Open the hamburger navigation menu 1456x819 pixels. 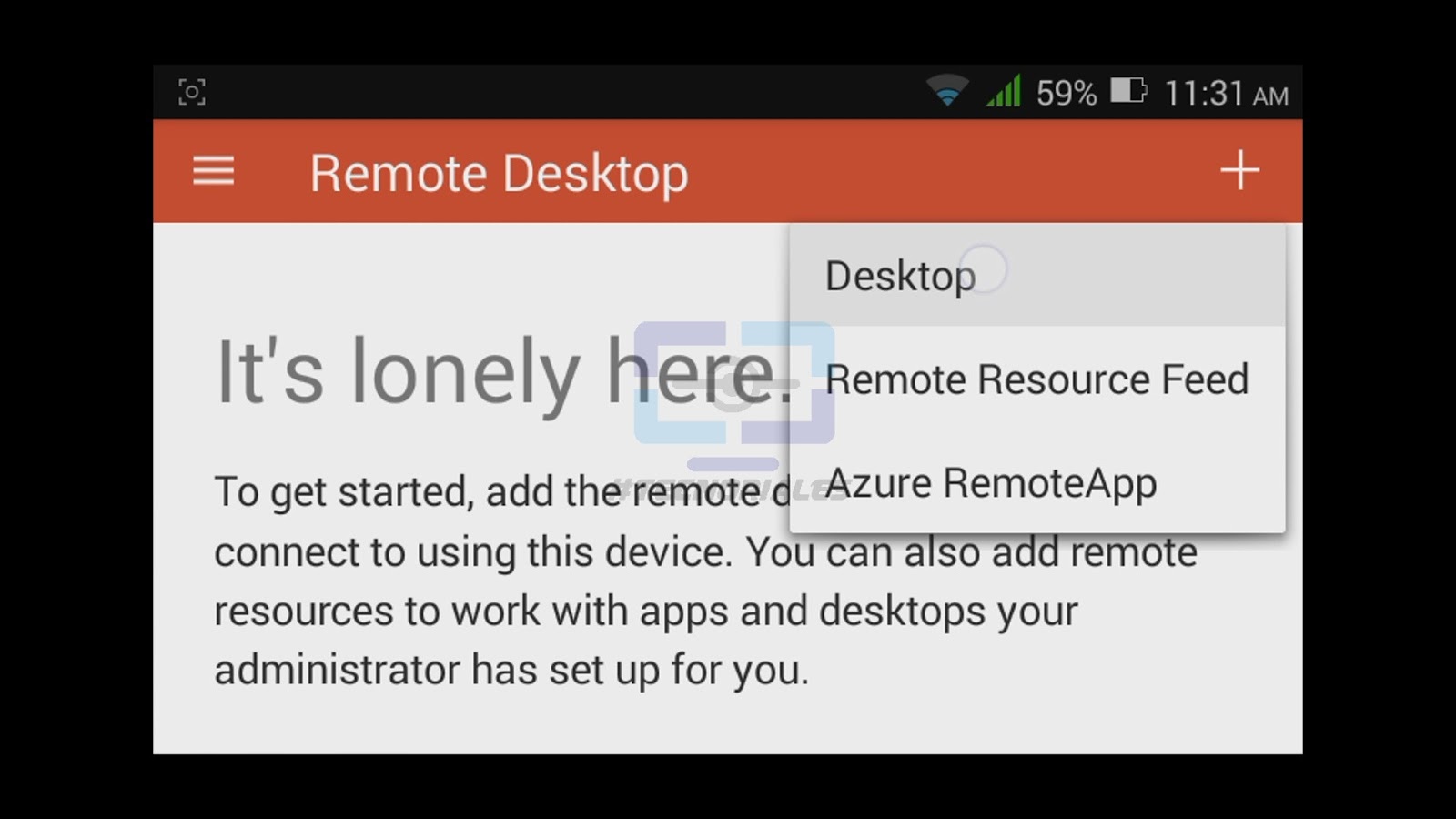click(x=213, y=171)
